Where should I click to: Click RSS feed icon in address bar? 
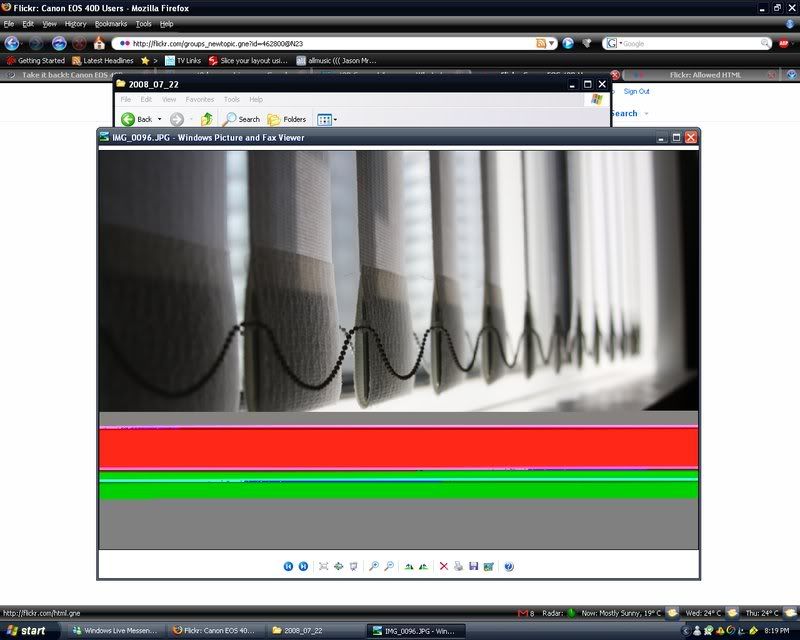point(541,43)
